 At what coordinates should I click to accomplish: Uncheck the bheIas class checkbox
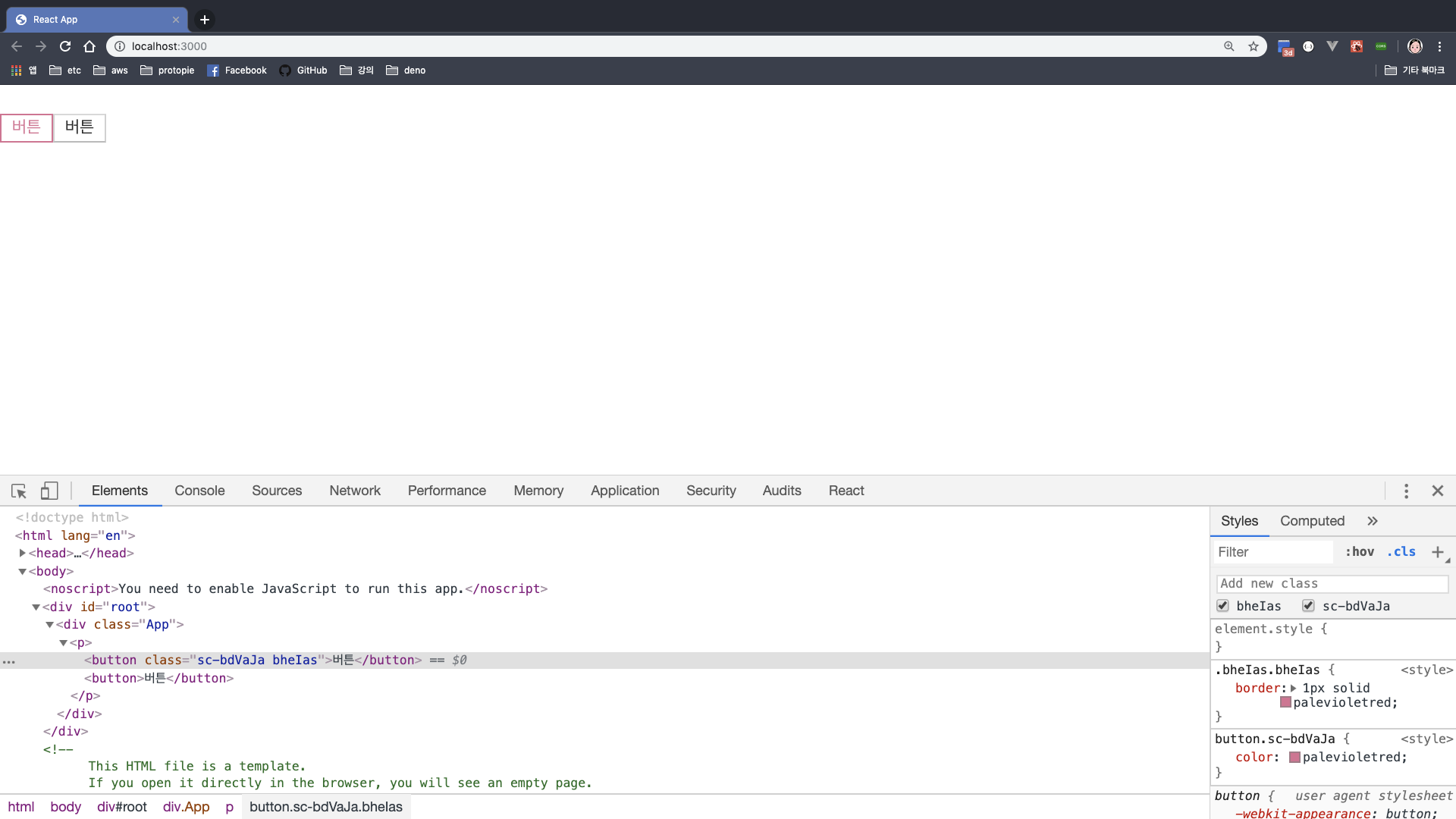(1222, 606)
